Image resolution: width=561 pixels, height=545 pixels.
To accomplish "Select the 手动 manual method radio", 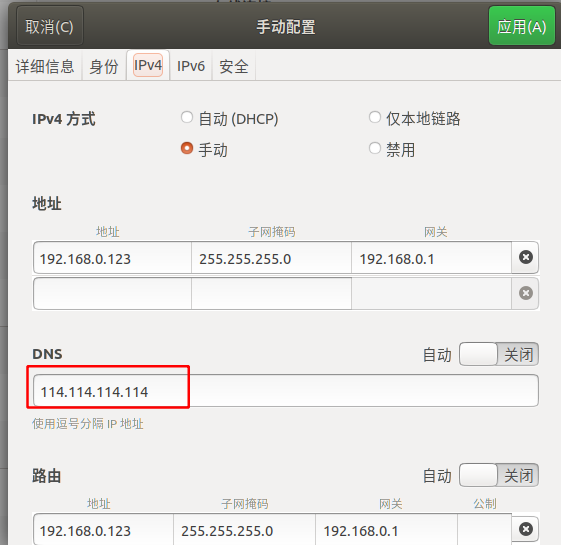I will [x=204, y=149].
